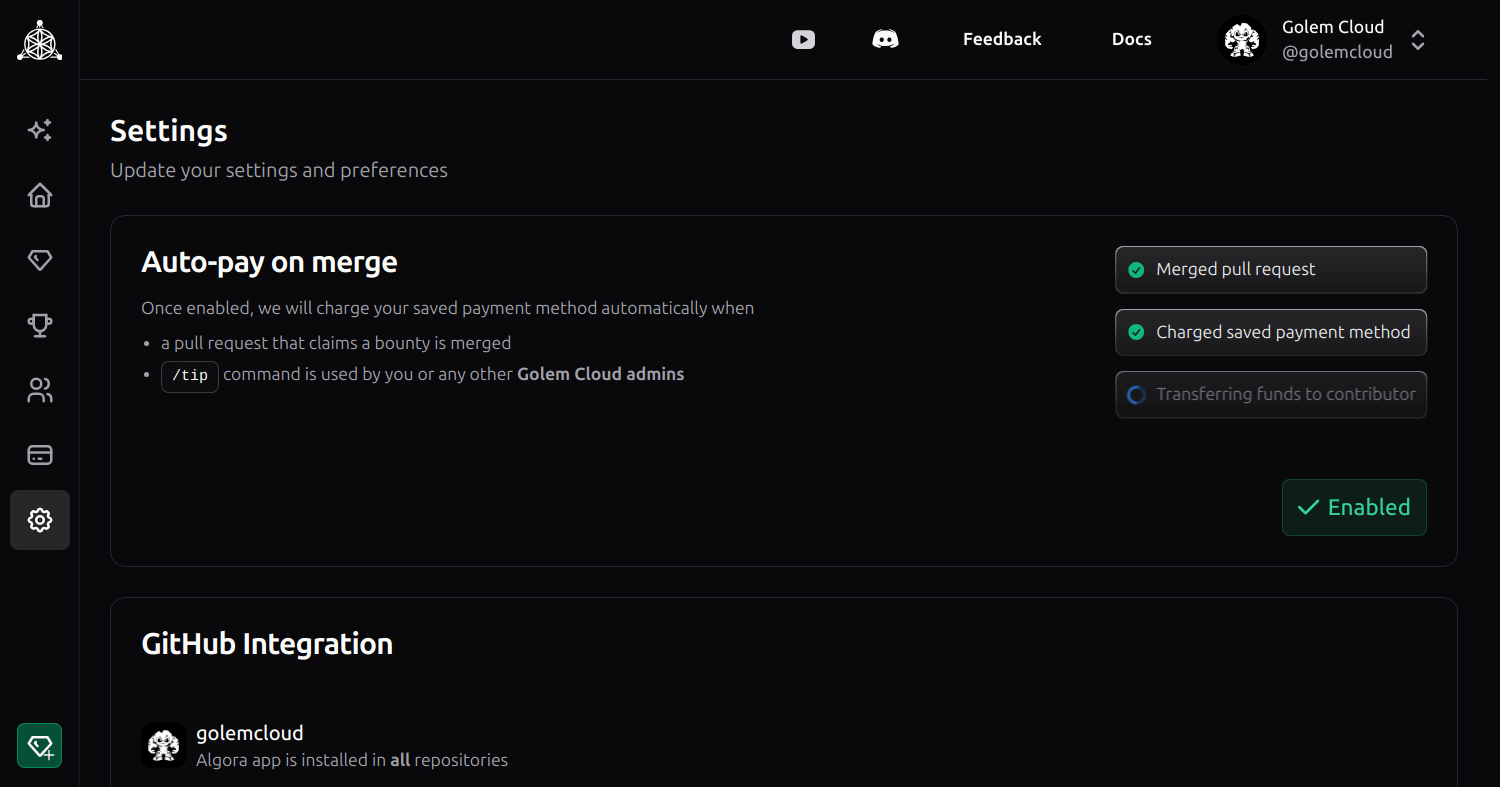The height and width of the screenshot is (787, 1500).
Task: Go to the home icon in the sidebar
Action: (40, 195)
